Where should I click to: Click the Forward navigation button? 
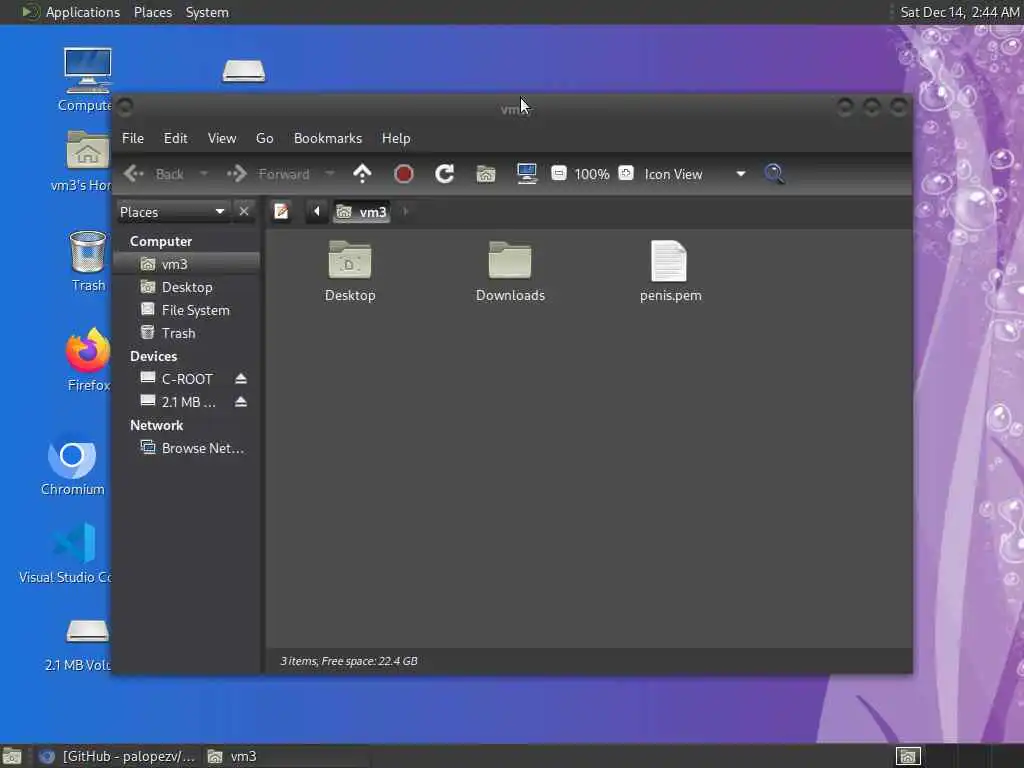(x=268, y=174)
